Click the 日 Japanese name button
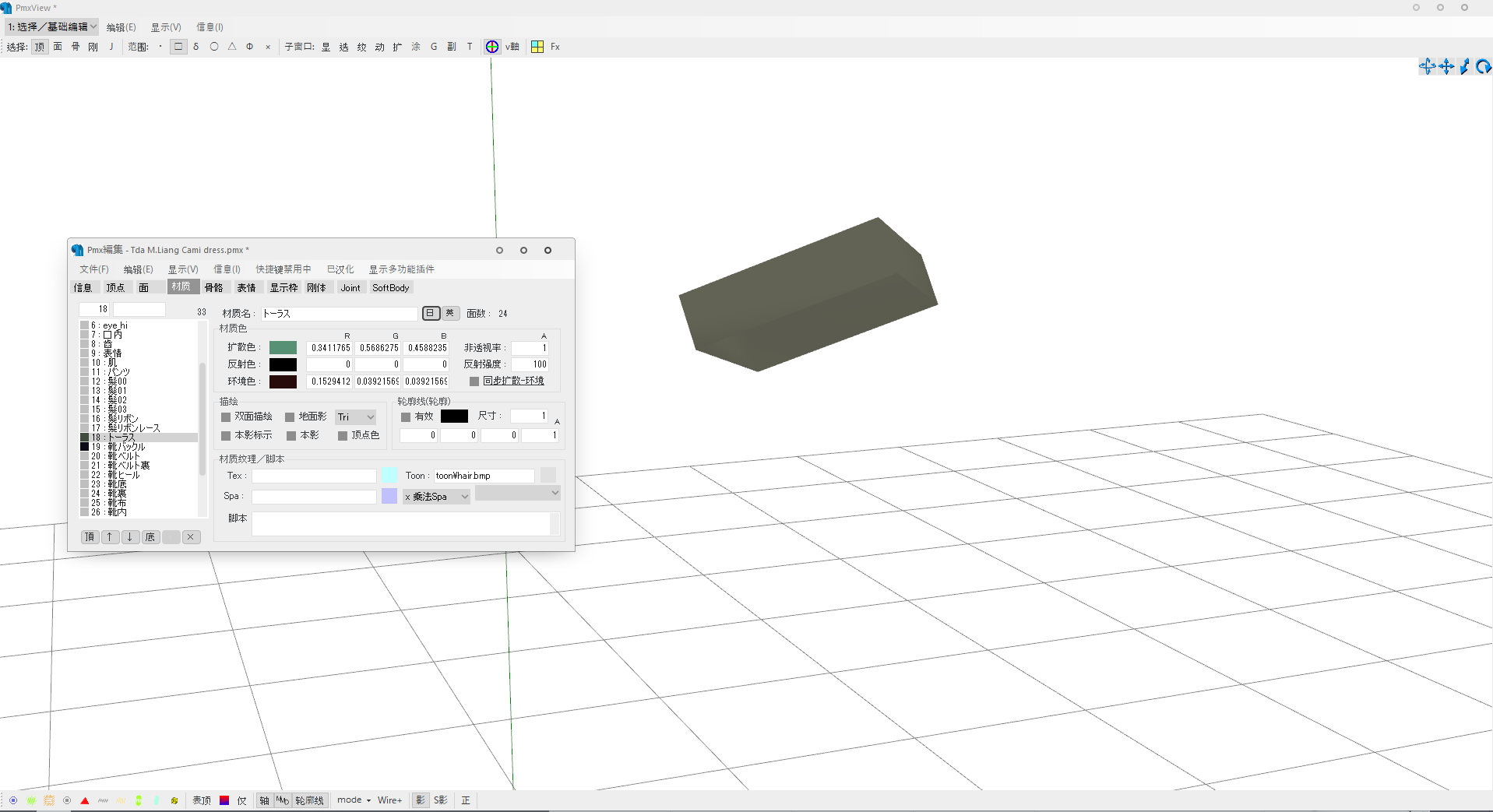Image resolution: width=1493 pixels, height=812 pixels. pyautogui.click(x=431, y=313)
